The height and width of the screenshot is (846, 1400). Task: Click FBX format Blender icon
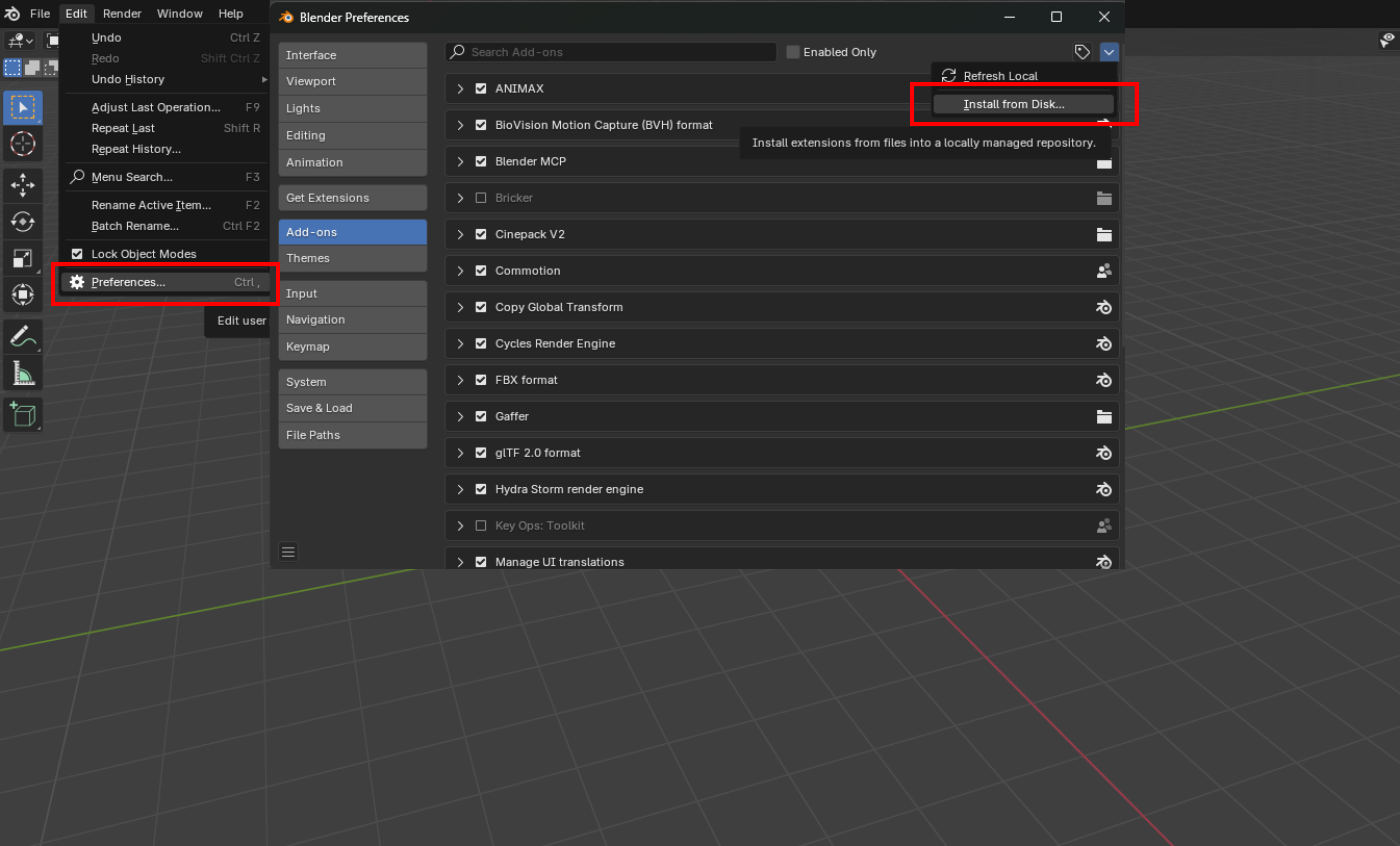pos(1103,379)
